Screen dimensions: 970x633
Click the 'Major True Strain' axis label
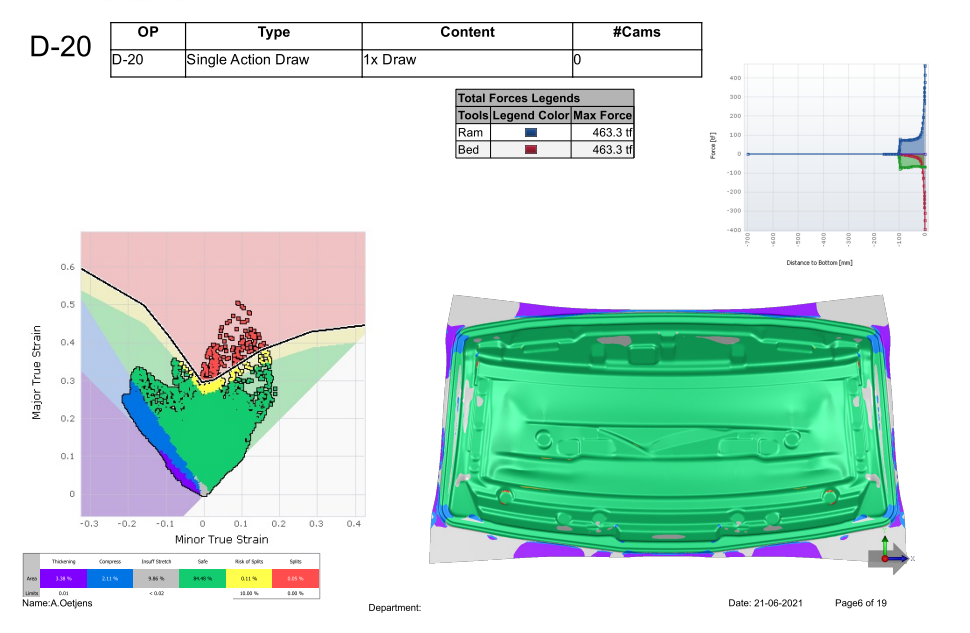(x=36, y=372)
